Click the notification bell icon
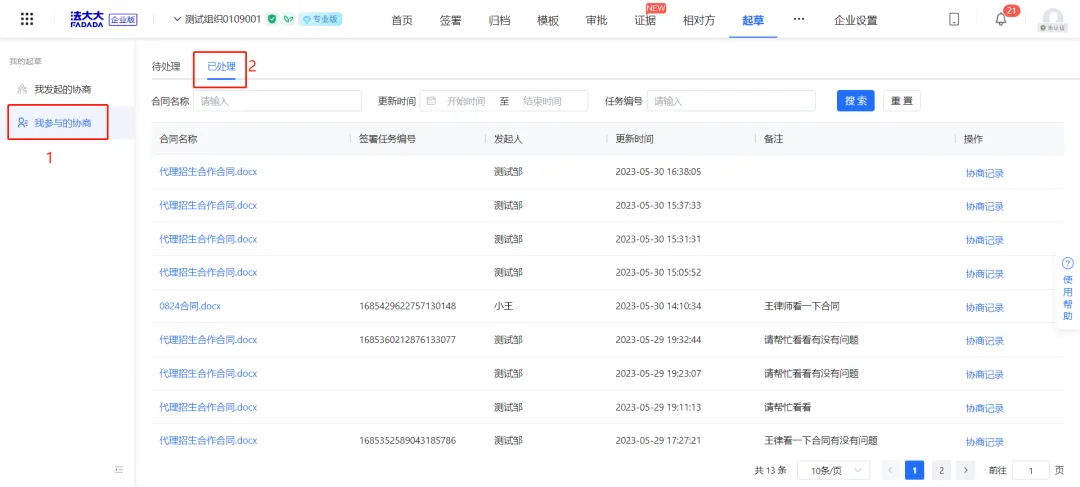This screenshot has height=487, width=1080. (1000, 20)
